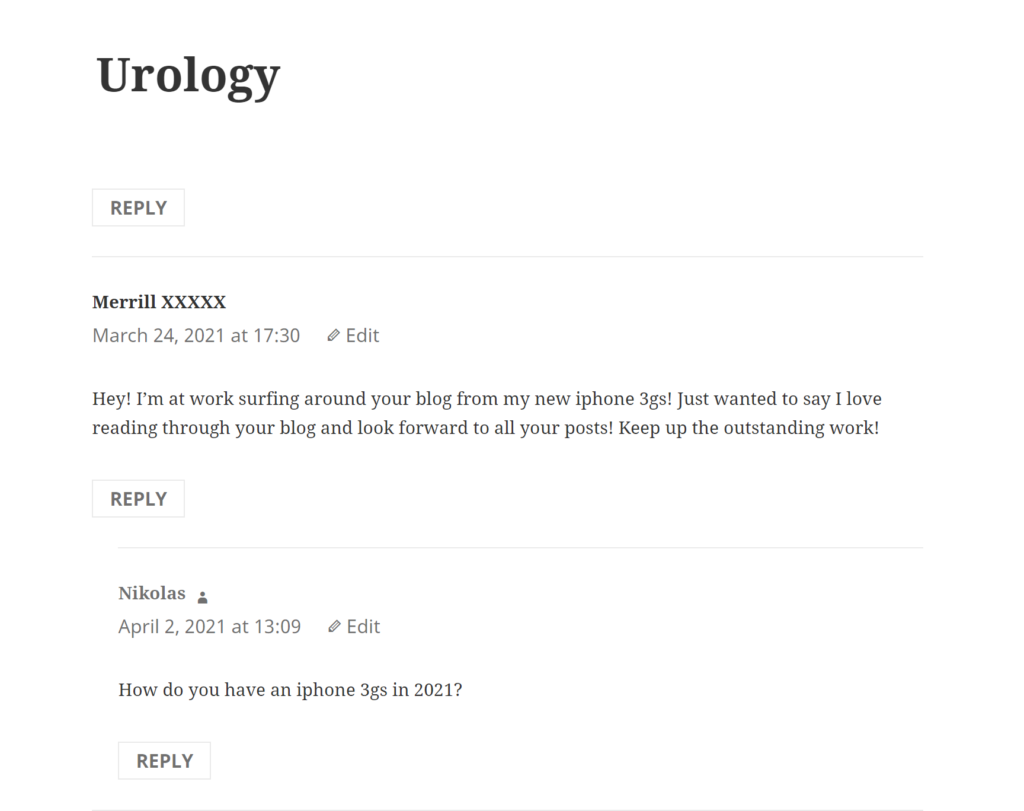Select the Merrill XXXXX author name
The image size is (1024, 811).
tap(159, 302)
